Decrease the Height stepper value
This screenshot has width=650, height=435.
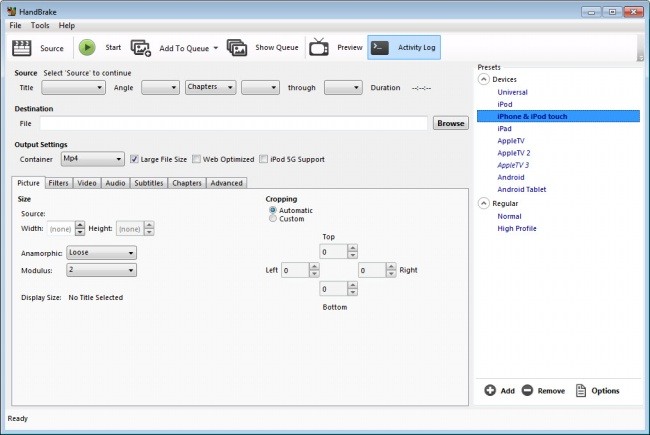click(x=149, y=232)
